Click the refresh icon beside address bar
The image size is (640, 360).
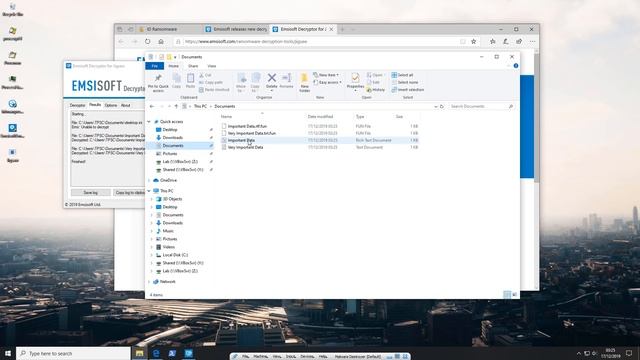[442, 107]
